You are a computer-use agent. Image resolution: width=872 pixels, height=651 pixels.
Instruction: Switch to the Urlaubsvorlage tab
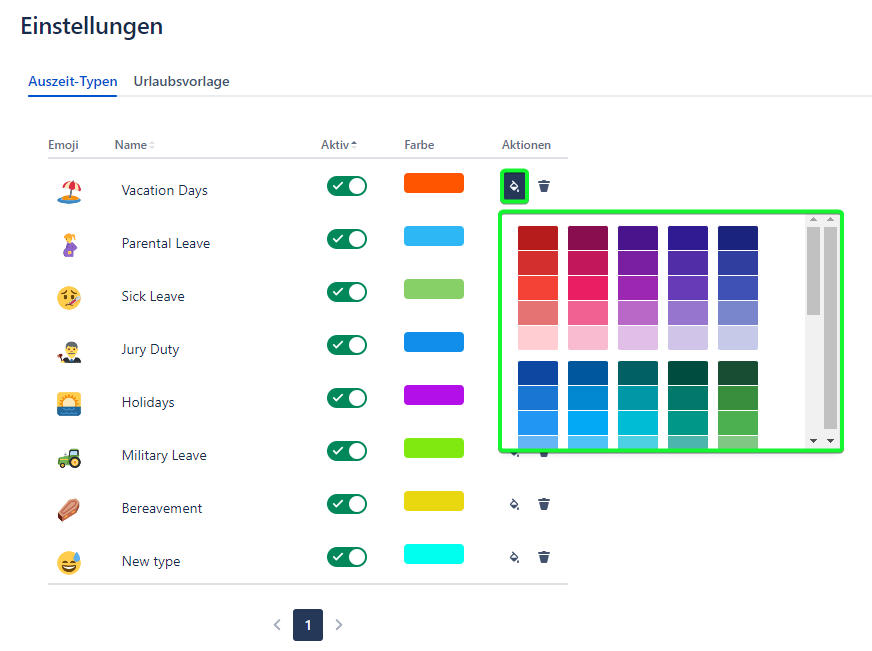tap(181, 82)
